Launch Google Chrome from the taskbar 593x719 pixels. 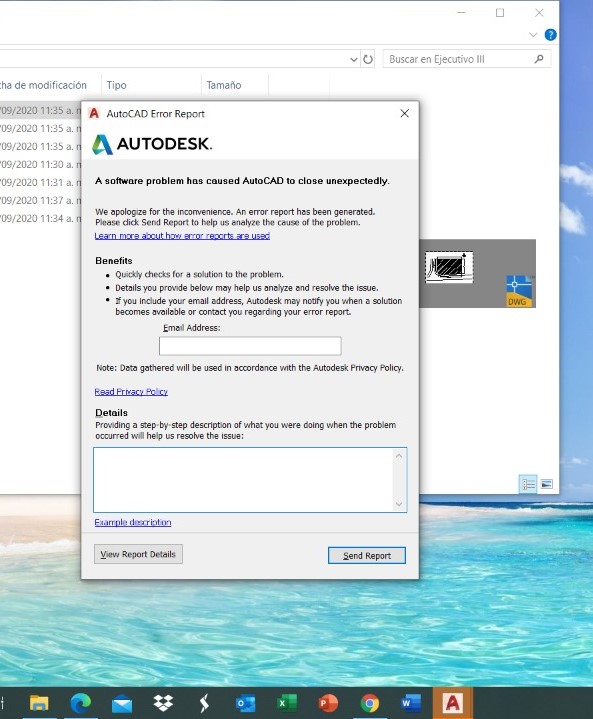pyautogui.click(x=370, y=703)
